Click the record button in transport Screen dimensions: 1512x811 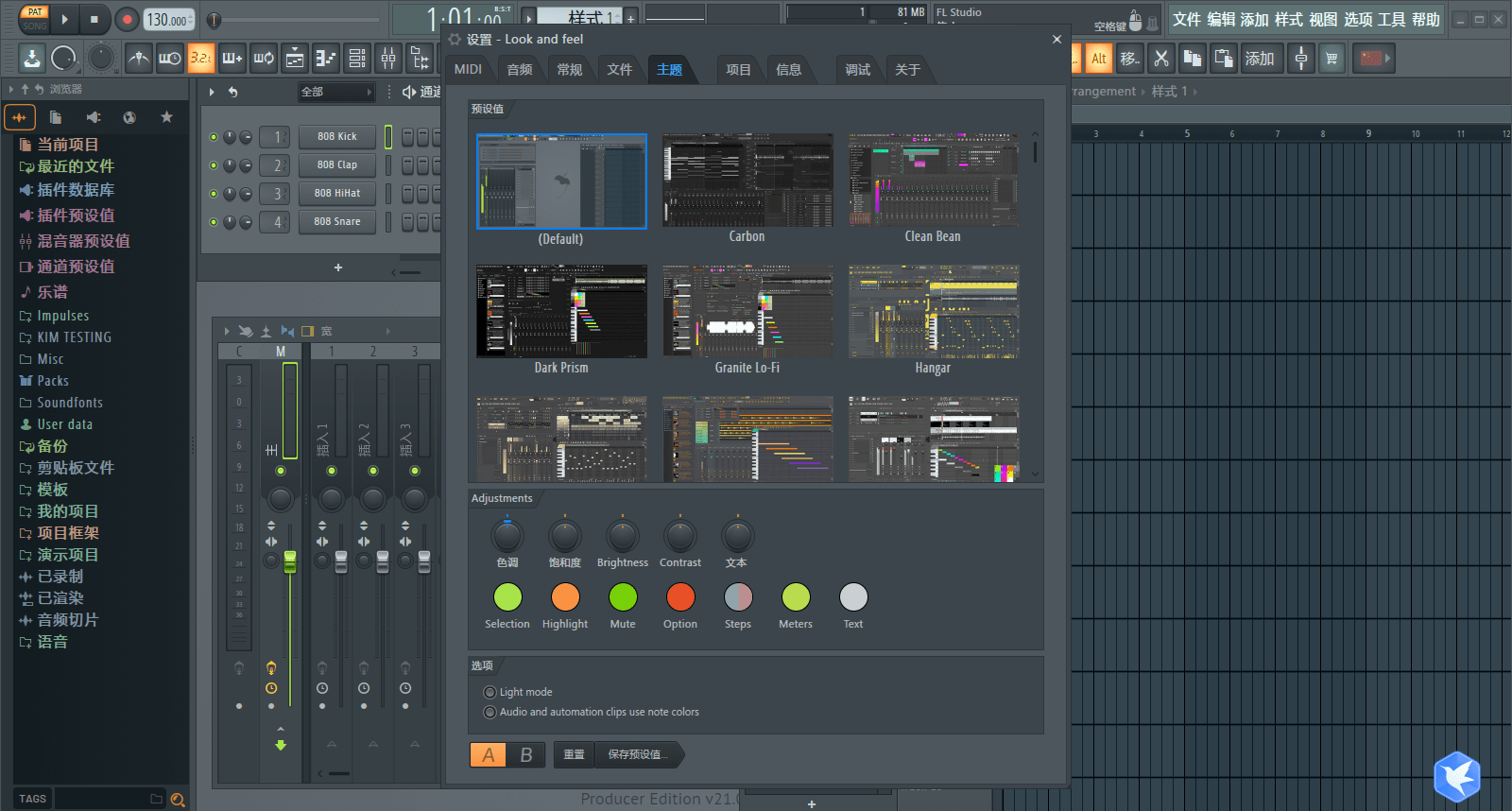tap(127, 19)
